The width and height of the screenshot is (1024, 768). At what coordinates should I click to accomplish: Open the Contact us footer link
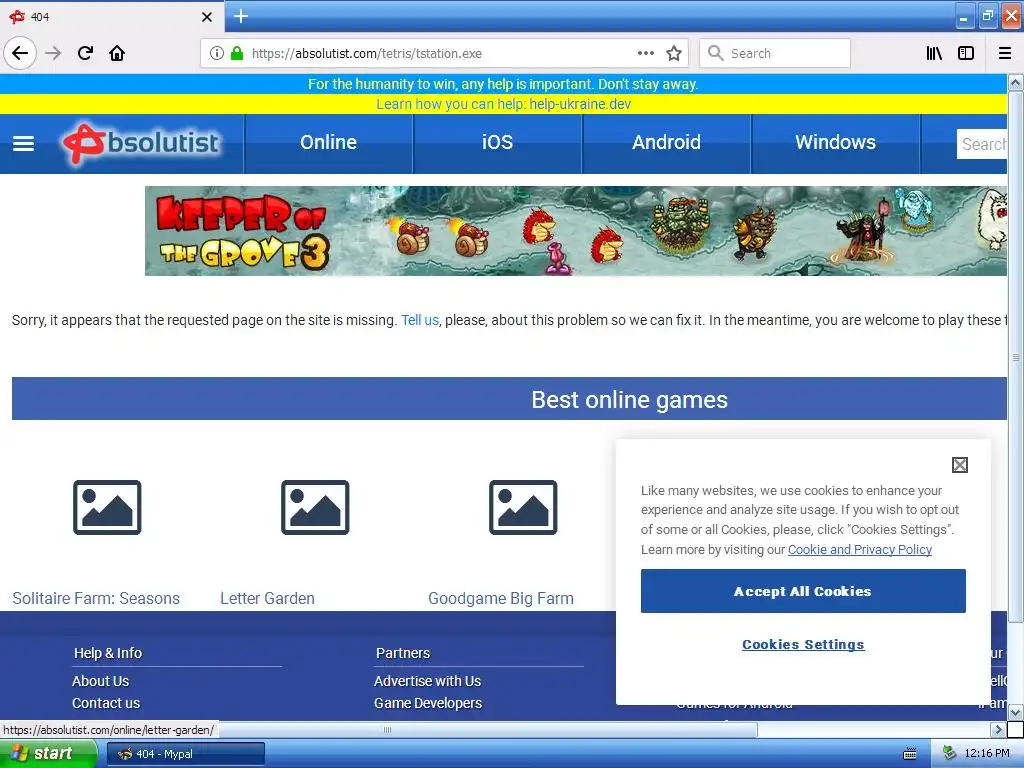pos(106,703)
